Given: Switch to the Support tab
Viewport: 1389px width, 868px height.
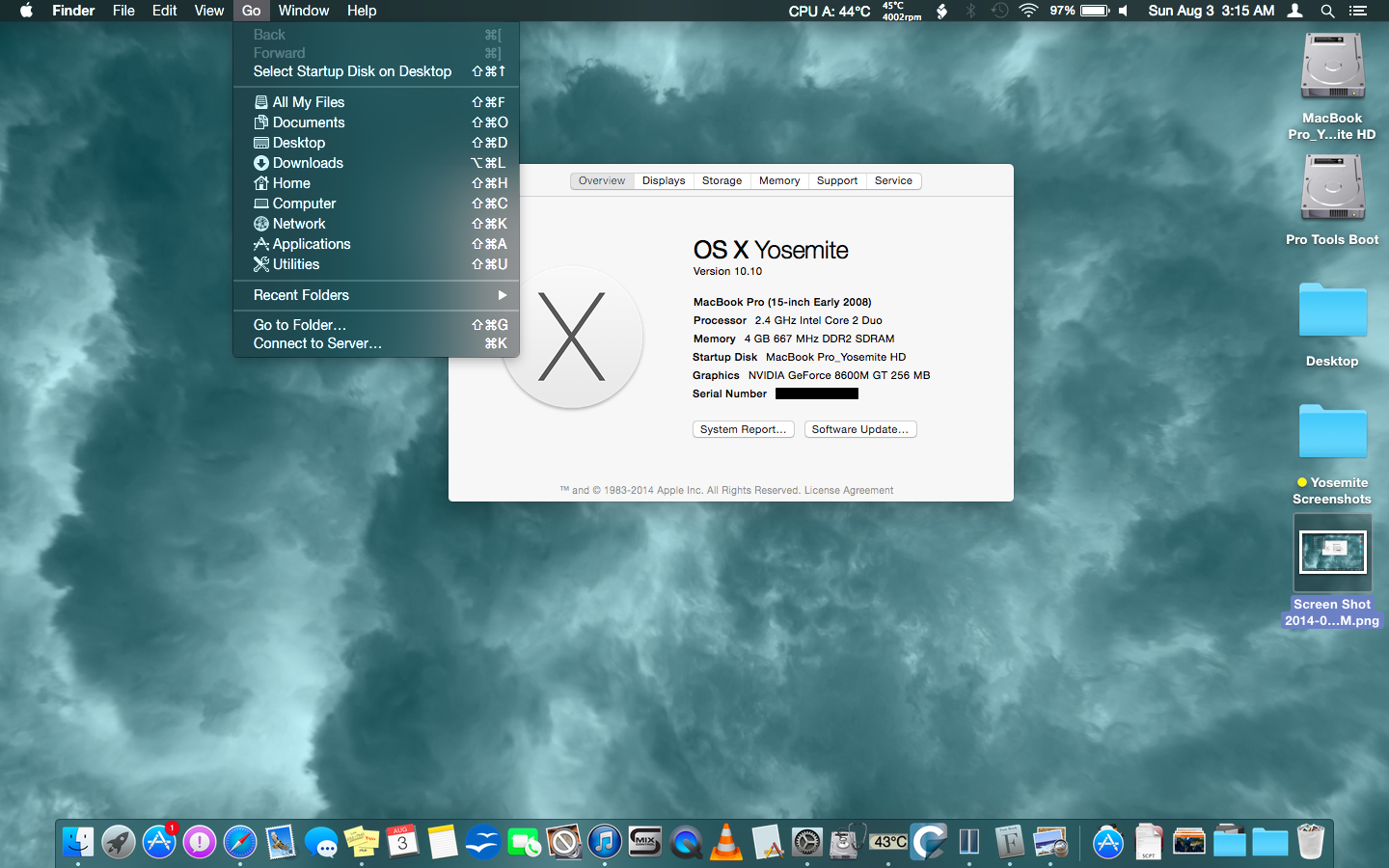Looking at the screenshot, I should point(837,180).
